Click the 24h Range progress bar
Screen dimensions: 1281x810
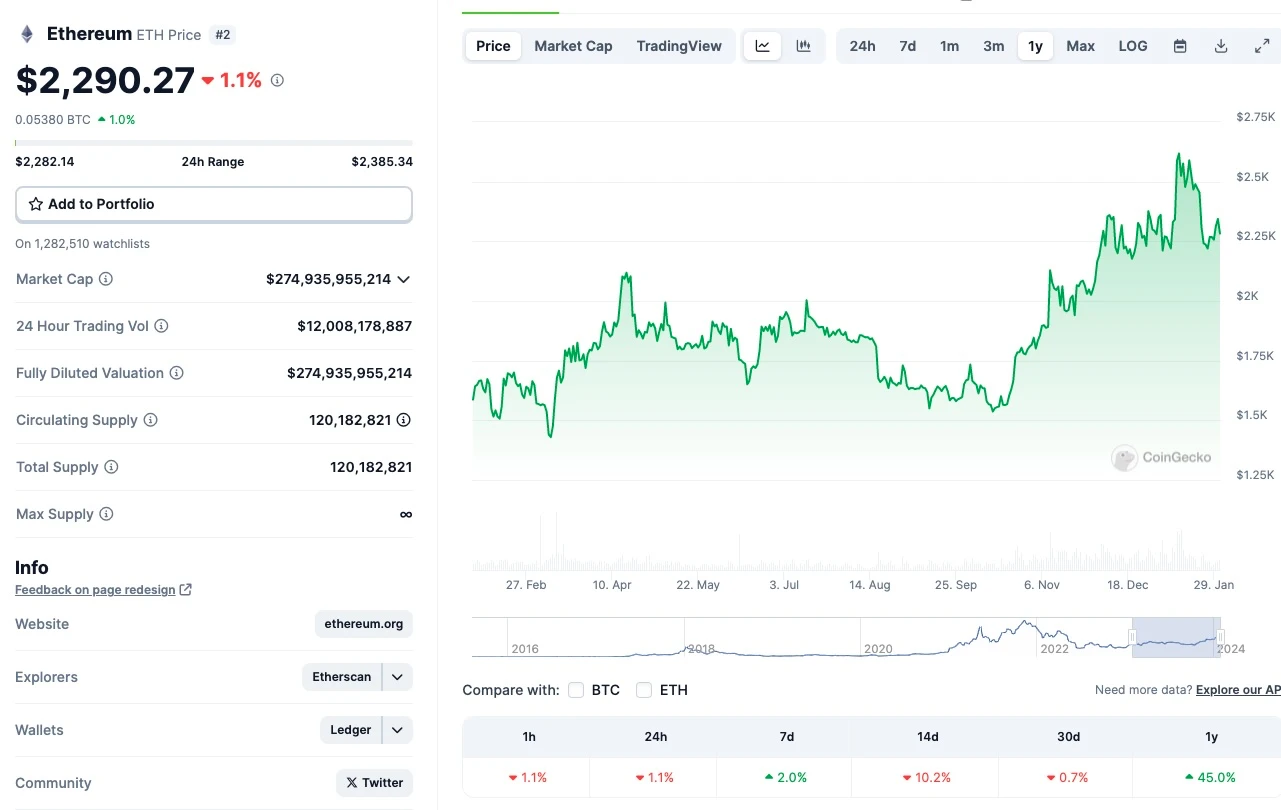coord(214,143)
